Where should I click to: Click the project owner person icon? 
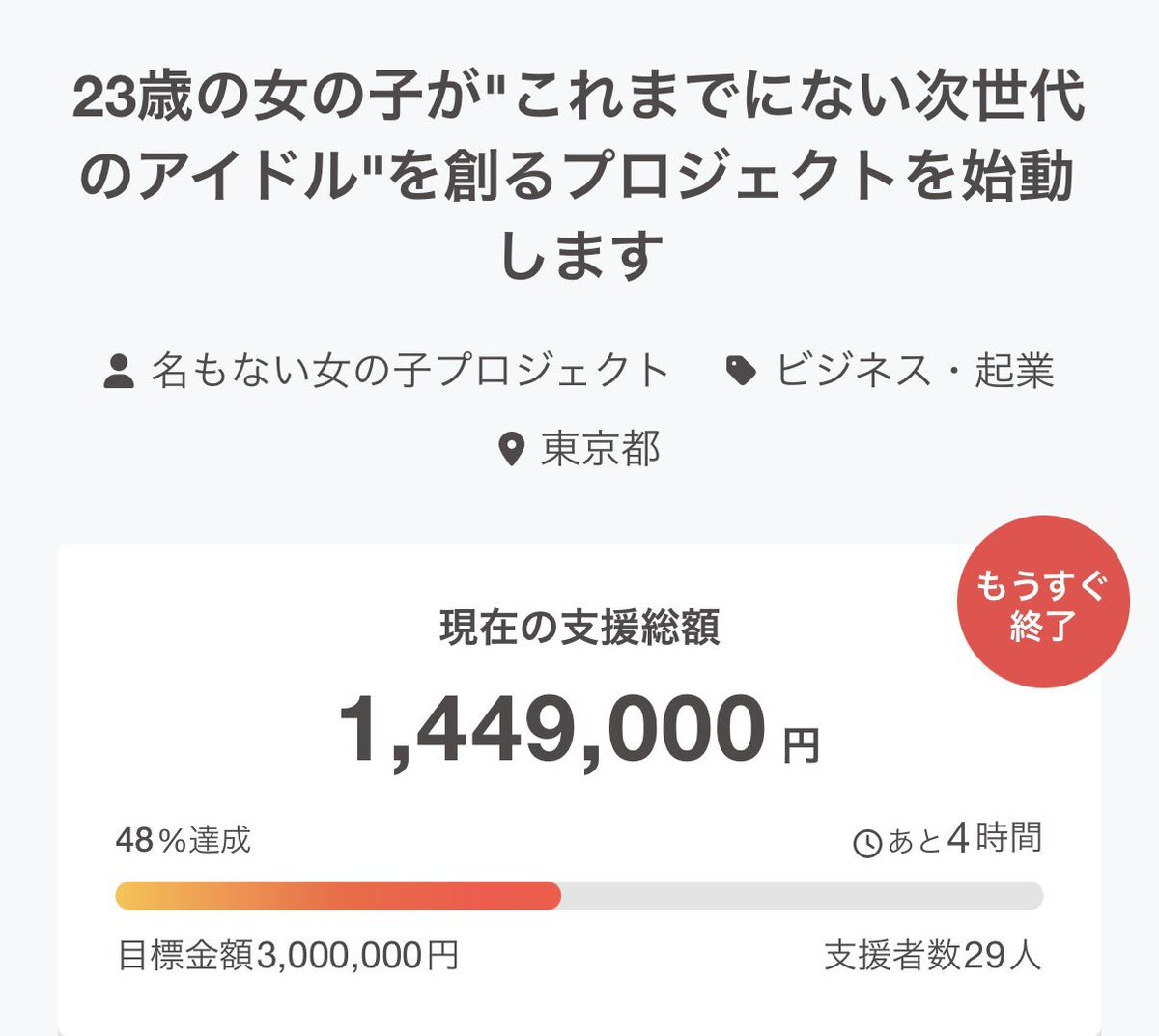tap(118, 371)
